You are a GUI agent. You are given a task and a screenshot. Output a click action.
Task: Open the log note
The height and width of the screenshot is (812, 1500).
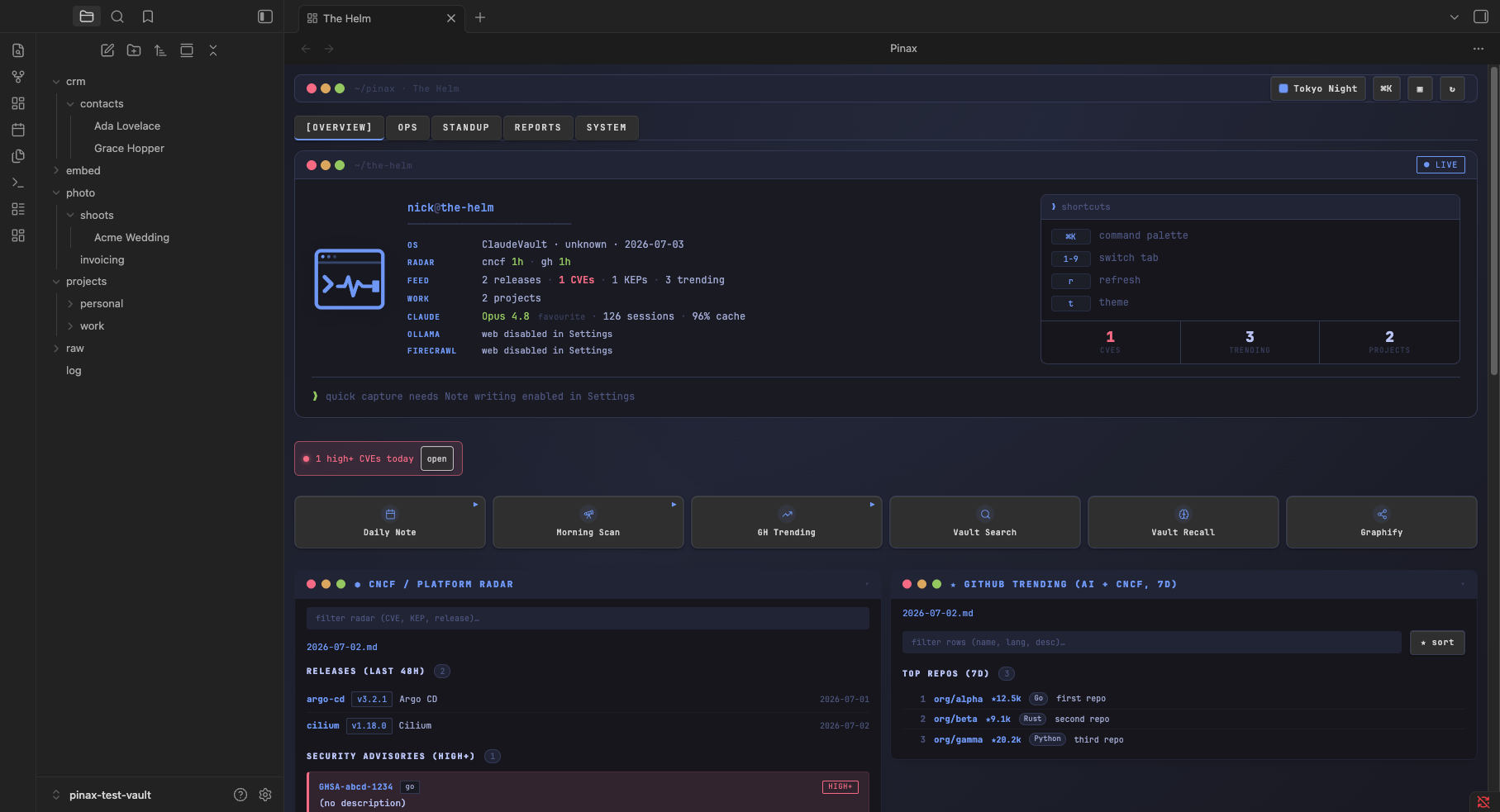pos(74,370)
